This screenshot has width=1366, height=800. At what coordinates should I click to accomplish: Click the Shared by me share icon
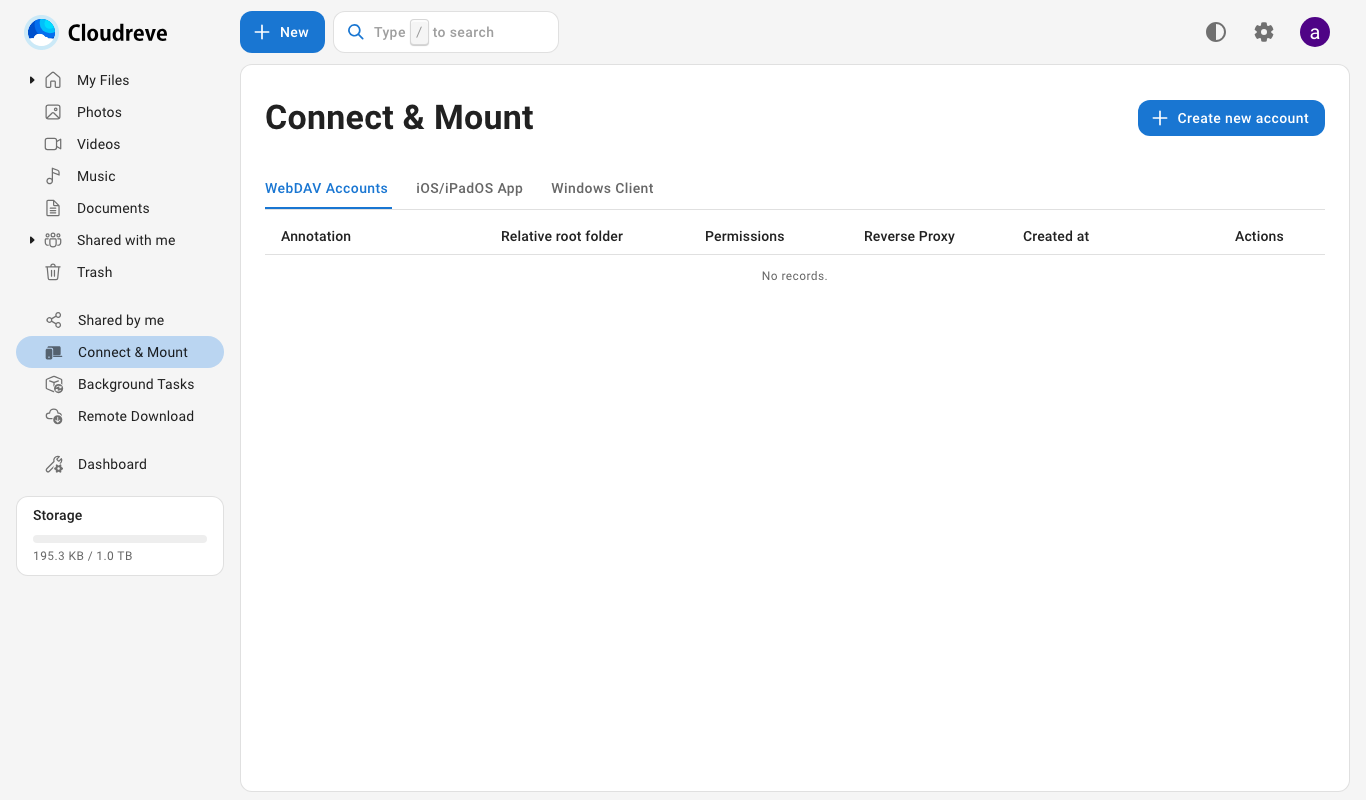tap(54, 320)
